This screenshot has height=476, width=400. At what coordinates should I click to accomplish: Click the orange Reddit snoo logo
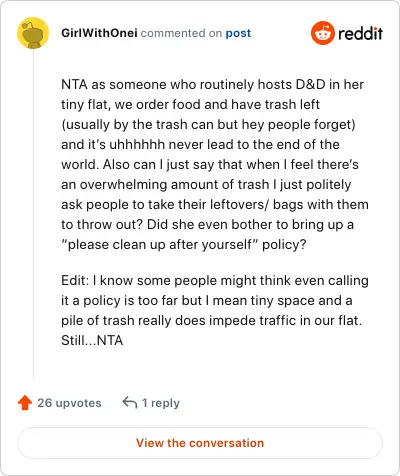[322, 33]
